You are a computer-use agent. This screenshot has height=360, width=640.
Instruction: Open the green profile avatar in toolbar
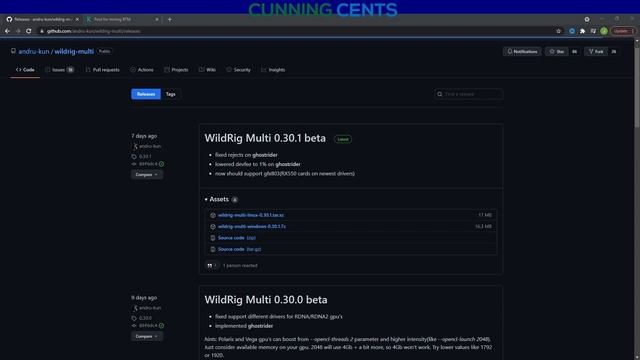point(604,31)
